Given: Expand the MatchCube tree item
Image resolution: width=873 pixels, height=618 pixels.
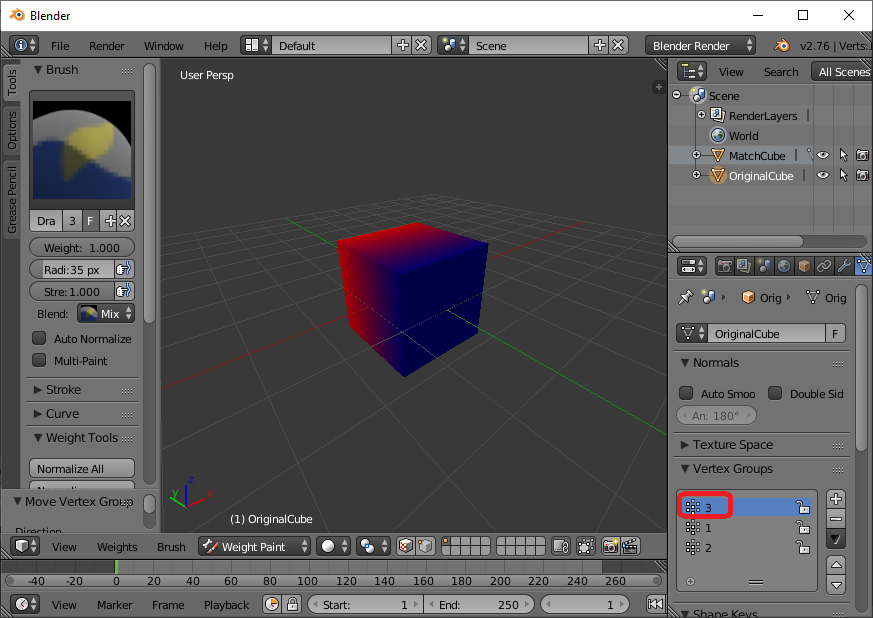Looking at the screenshot, I should pyautogui.click(x=696, y=155).
